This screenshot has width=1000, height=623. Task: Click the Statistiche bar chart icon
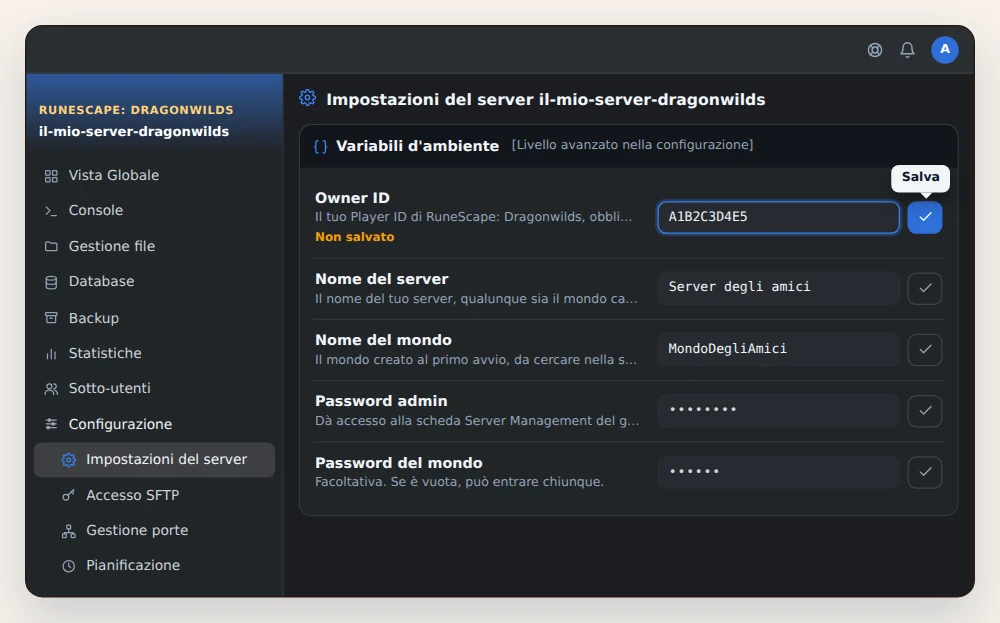[51, 353]
